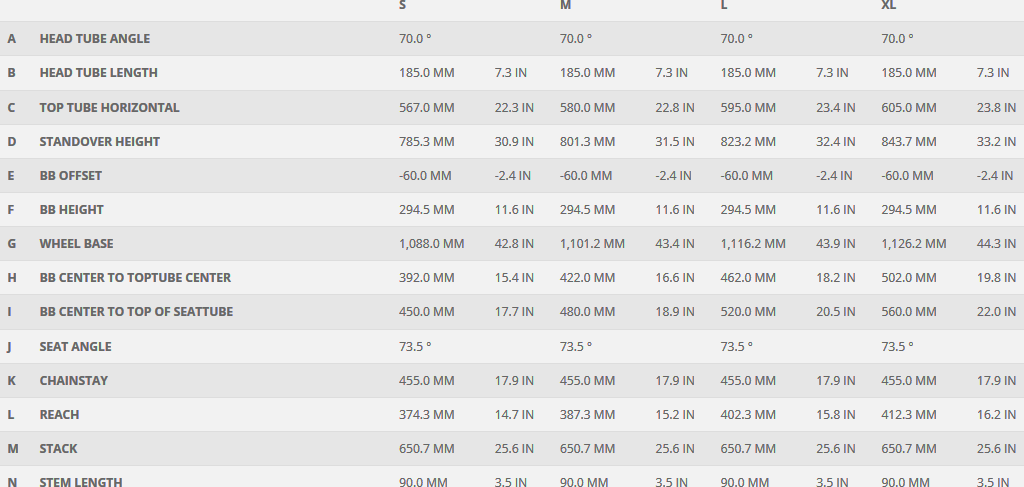Click the 520.0 MM seattube value

coord(748,312)
